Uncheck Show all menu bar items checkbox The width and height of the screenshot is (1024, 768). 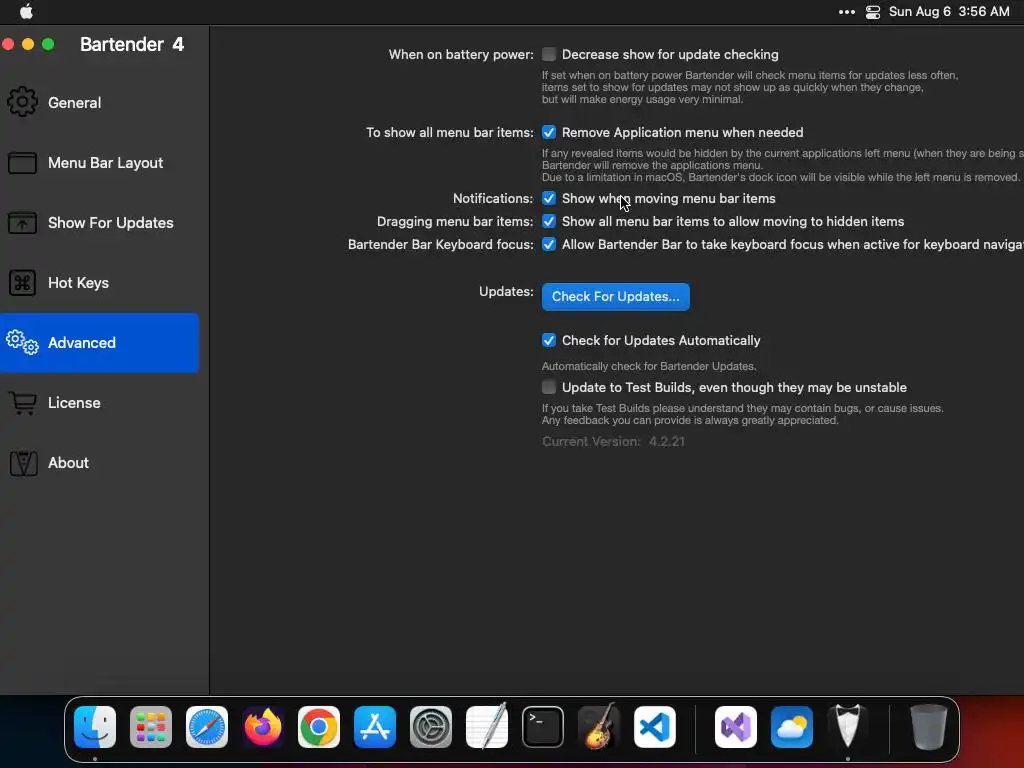[549, 221]
